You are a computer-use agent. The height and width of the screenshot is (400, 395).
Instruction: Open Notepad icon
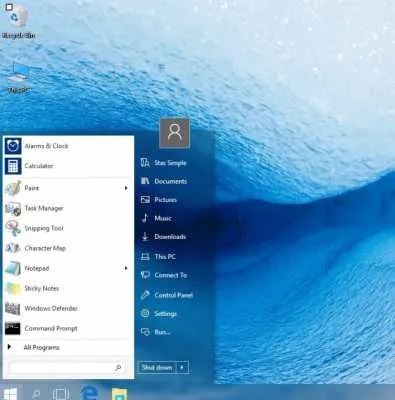(x=13, y=268)
